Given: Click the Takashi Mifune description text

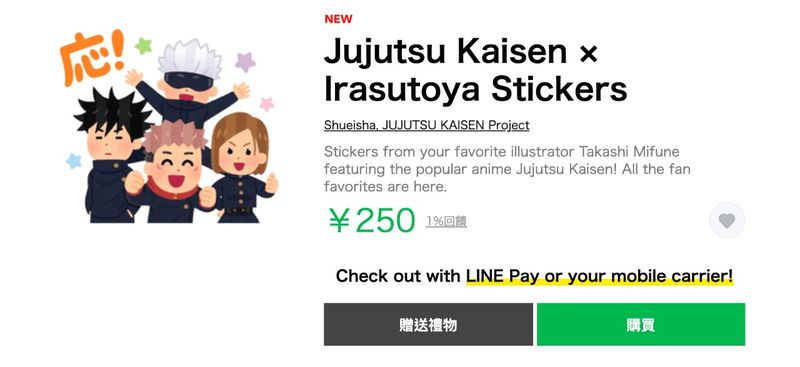Looking at the screenshot, I should (x=507, y=169).
